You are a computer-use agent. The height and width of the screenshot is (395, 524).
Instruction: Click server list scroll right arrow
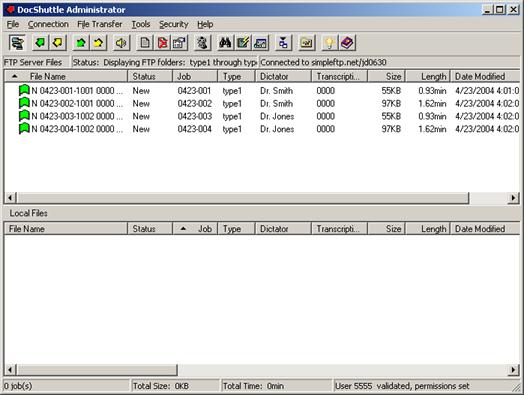pyautogui.click(x=514, y=198)
